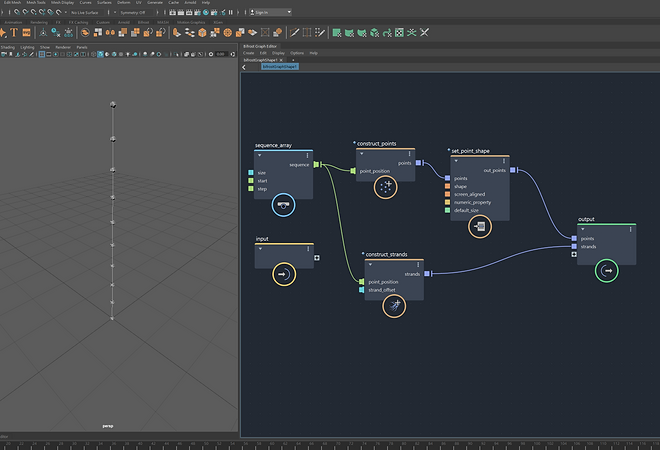Click the green crossed lines shelf icon
Screen dimensions: 660x450
412,32
